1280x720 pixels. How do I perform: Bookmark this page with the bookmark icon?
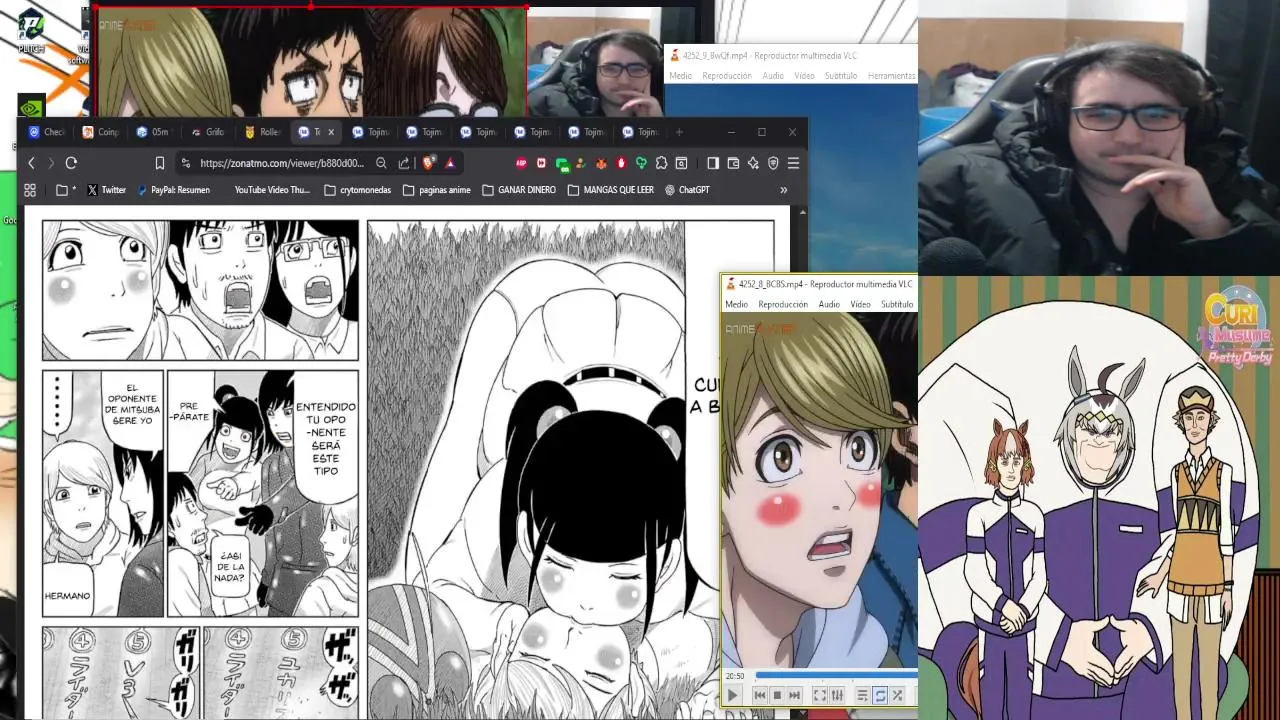pyautogui.click(x=159, y=163)
